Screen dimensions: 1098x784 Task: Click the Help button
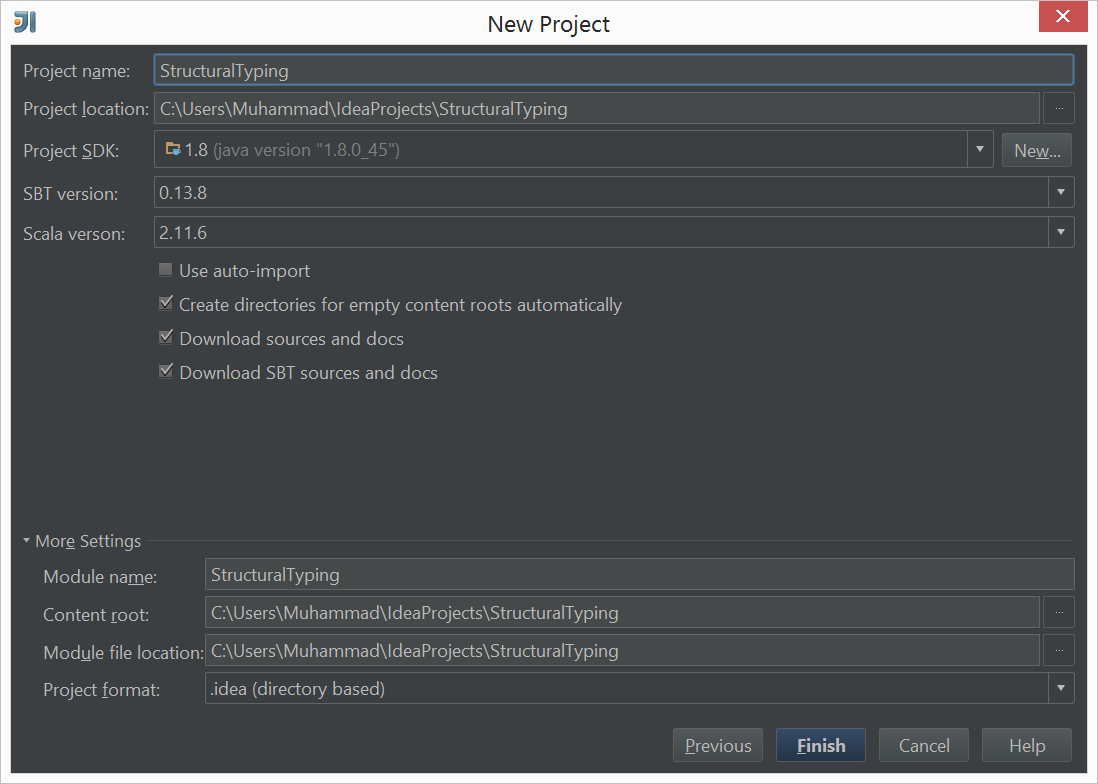click(x=1027, y=745)
